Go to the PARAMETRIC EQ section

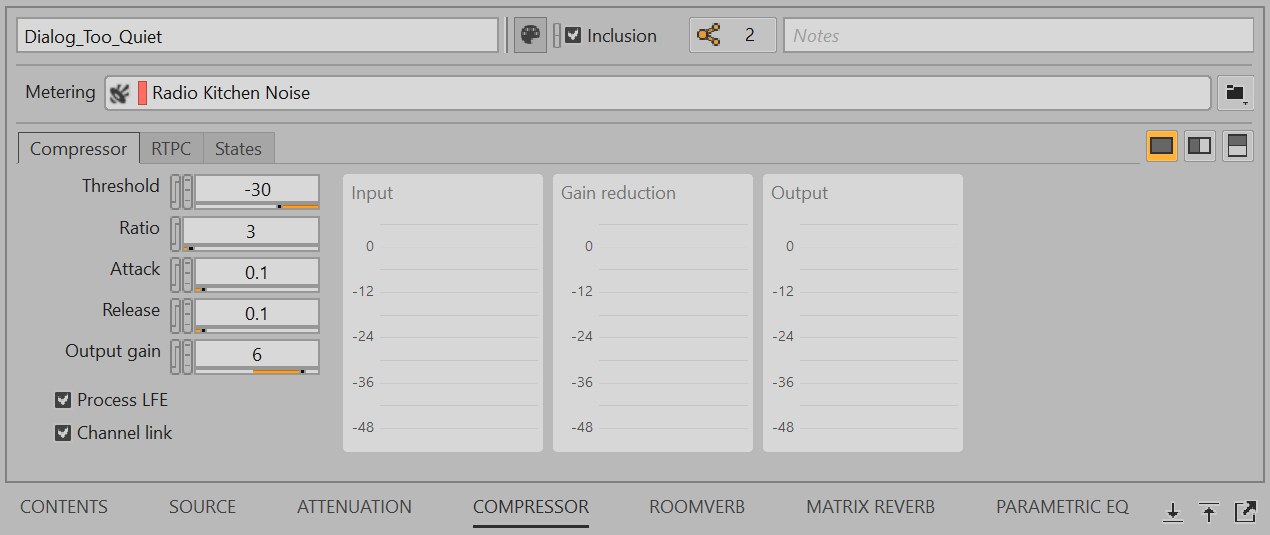tap(1062, 507)
